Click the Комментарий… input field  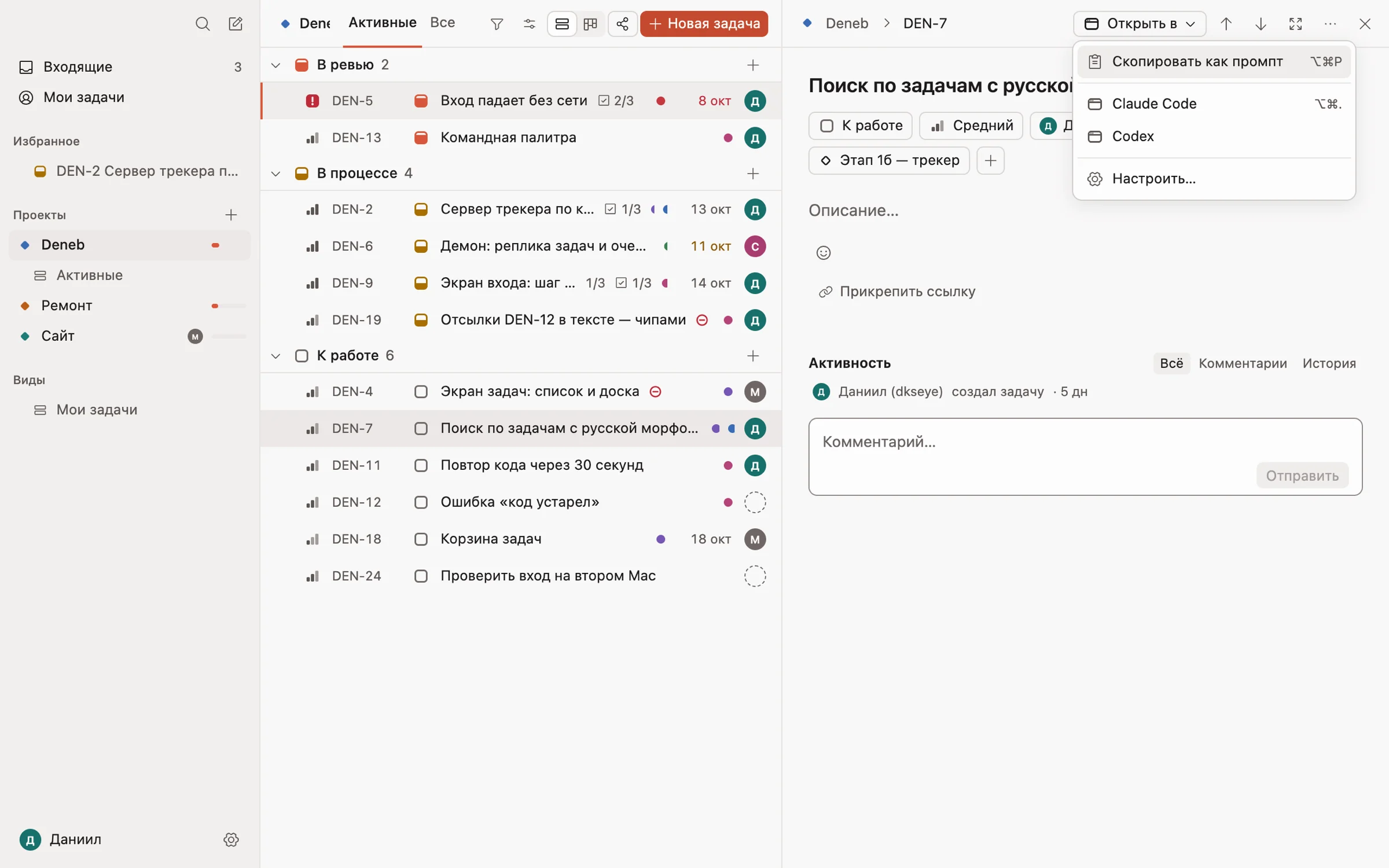coord(1085,457)
